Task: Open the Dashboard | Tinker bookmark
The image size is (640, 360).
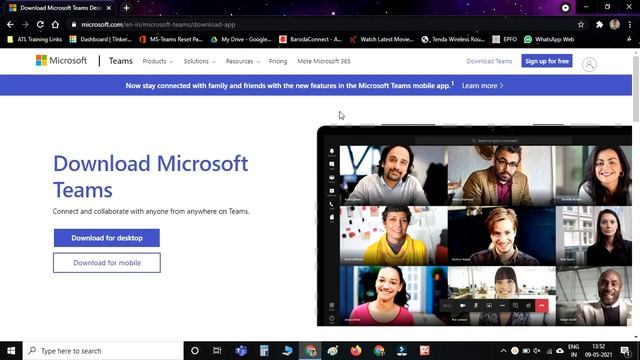Action: (x=100, y=39)
